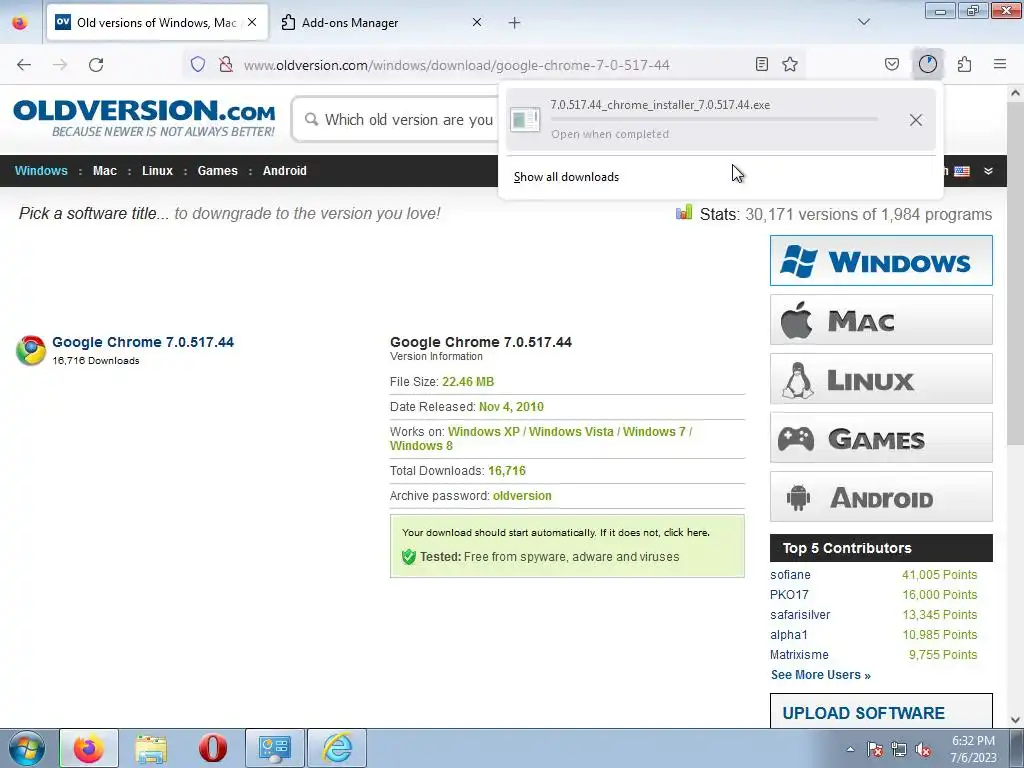Click the muted volume tray icon

pyautogui.click(x=923, y=749)
